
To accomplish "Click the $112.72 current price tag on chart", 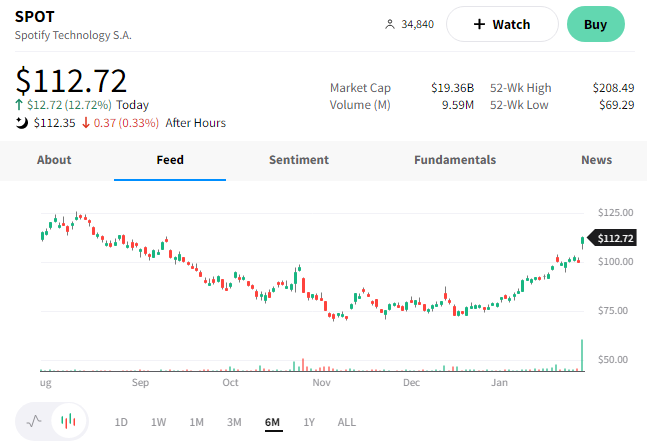I will [x=615, y=238].
